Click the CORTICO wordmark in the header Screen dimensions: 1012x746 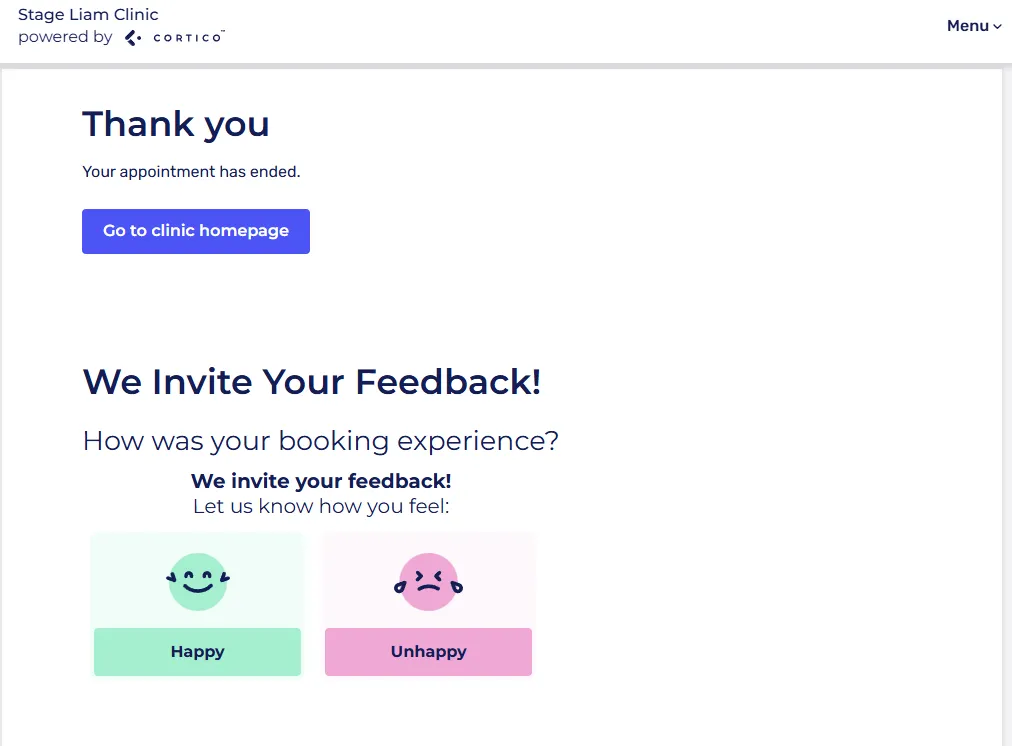[189, 38]
